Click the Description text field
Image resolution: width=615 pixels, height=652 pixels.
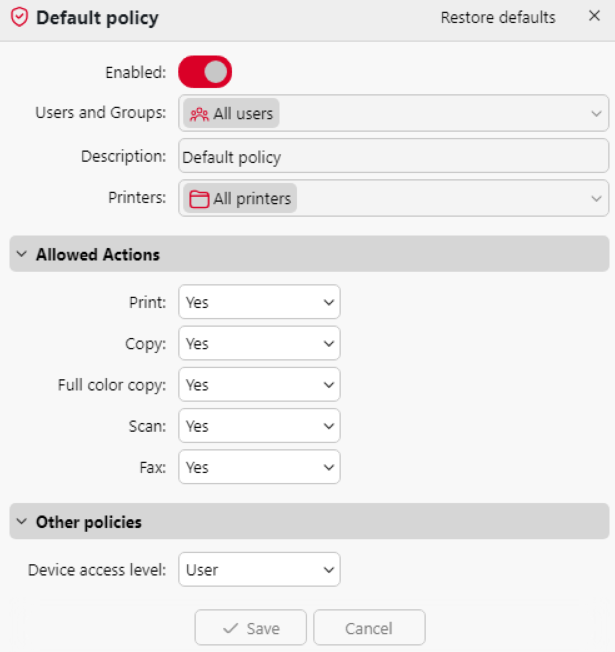(x=394, y=157)
